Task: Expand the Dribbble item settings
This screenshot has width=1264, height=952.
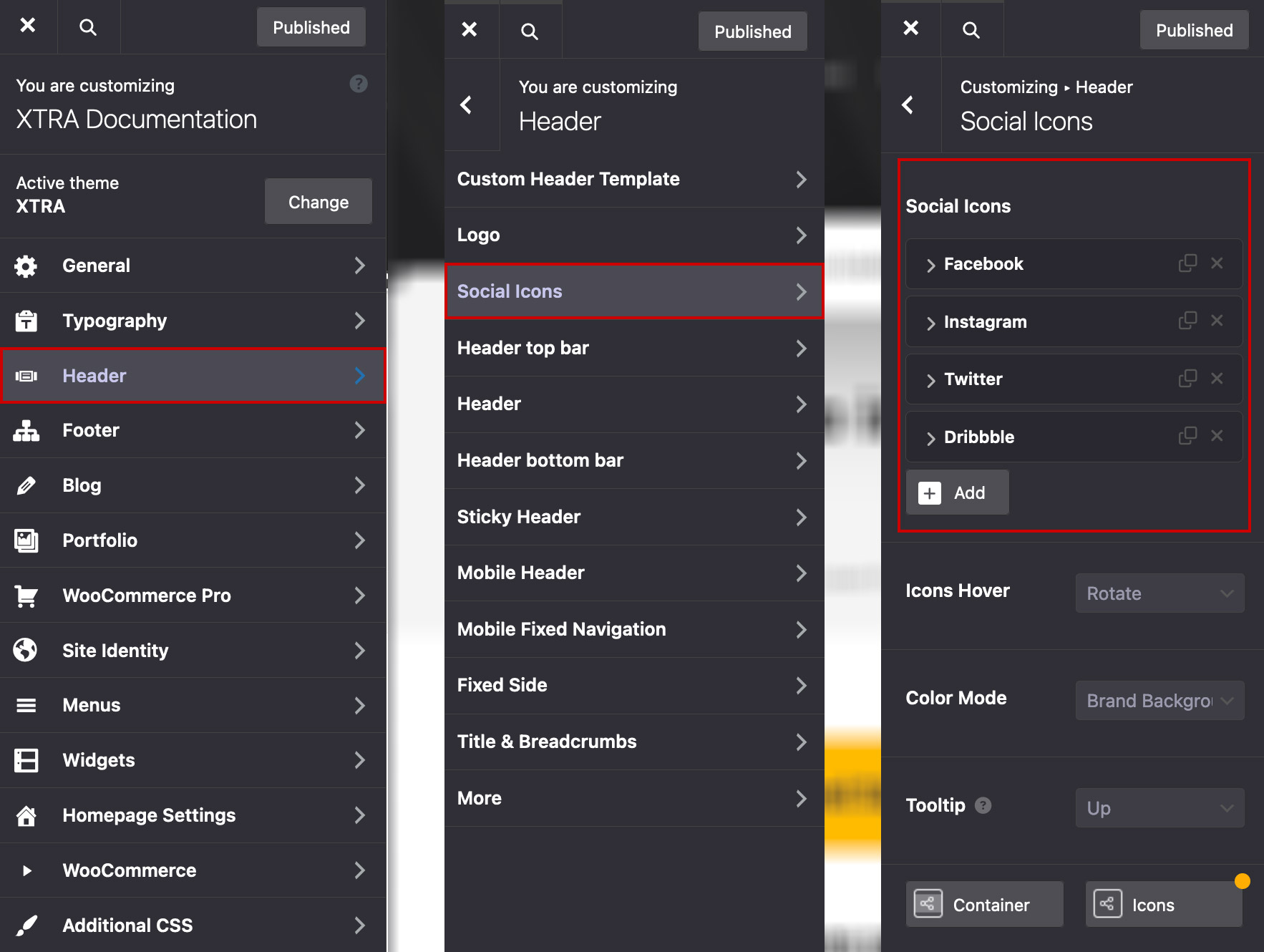Action: [x=930, y=437]
